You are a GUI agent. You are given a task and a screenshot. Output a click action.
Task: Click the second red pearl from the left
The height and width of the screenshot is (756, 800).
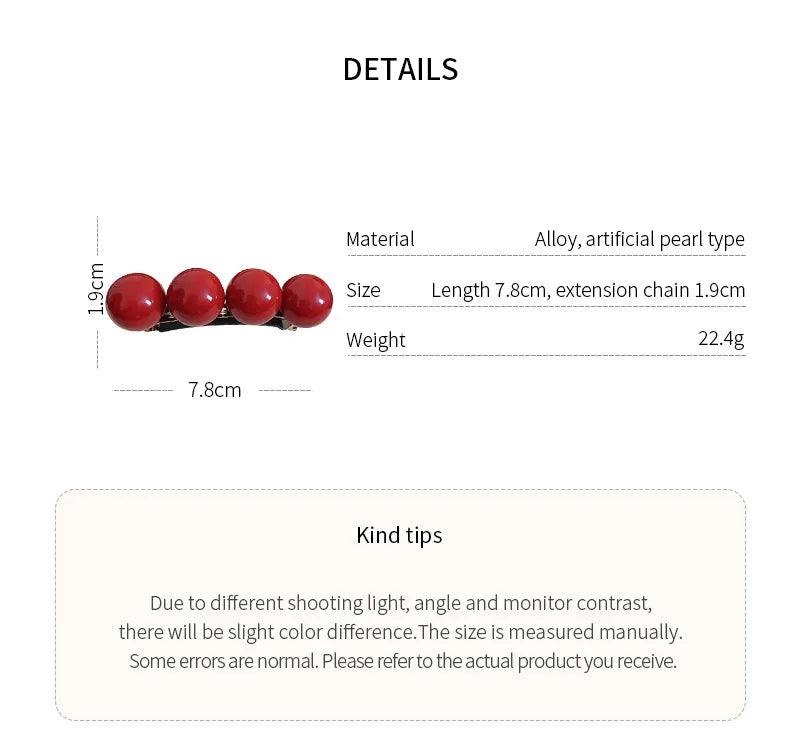click(195, 296)
